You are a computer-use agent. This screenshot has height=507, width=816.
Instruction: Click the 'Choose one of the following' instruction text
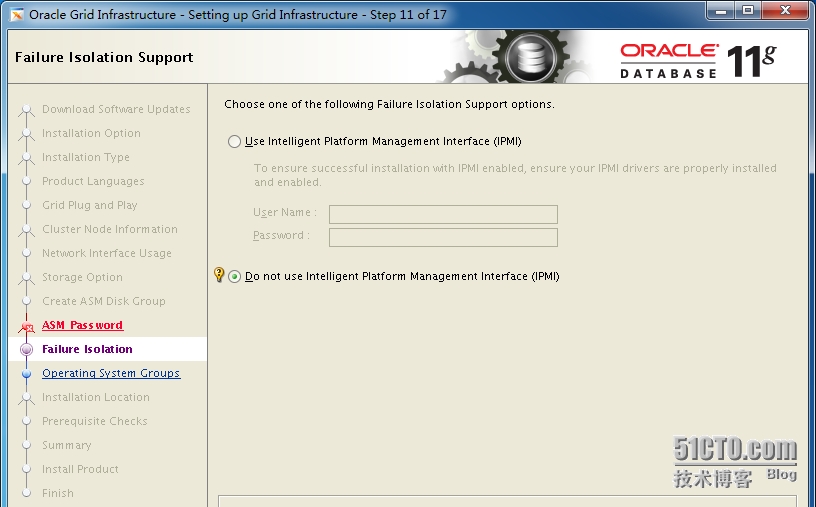click(x=389, y=104)
